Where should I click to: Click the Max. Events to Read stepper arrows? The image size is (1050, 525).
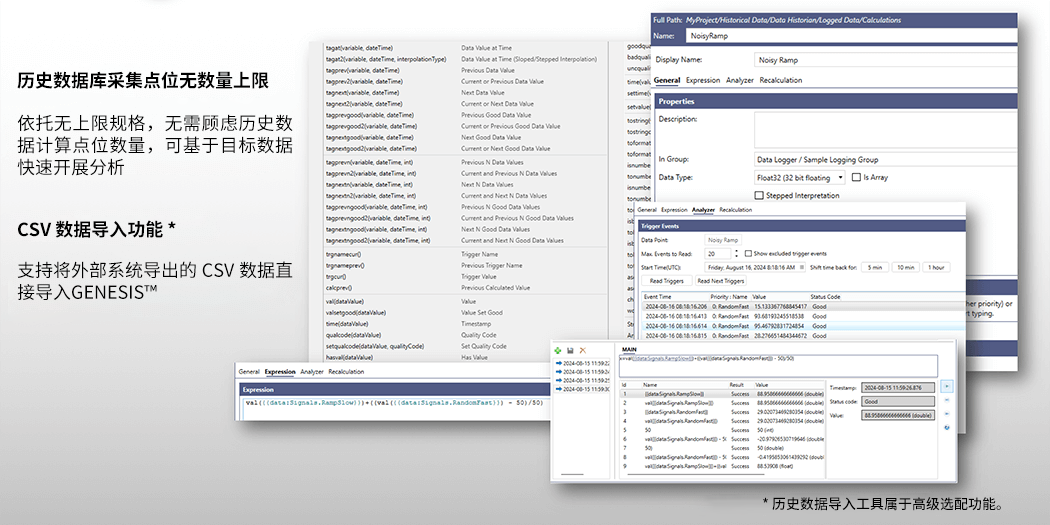pyautogui.click(x=737, y=254)
